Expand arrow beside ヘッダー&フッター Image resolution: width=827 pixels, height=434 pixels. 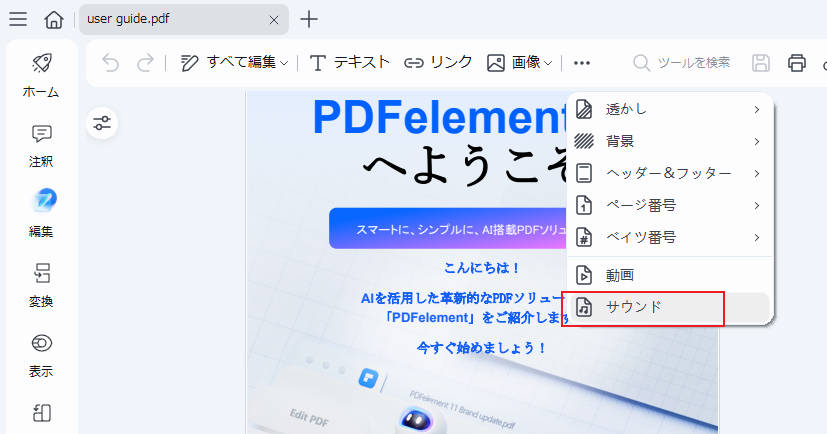point(757,173)
